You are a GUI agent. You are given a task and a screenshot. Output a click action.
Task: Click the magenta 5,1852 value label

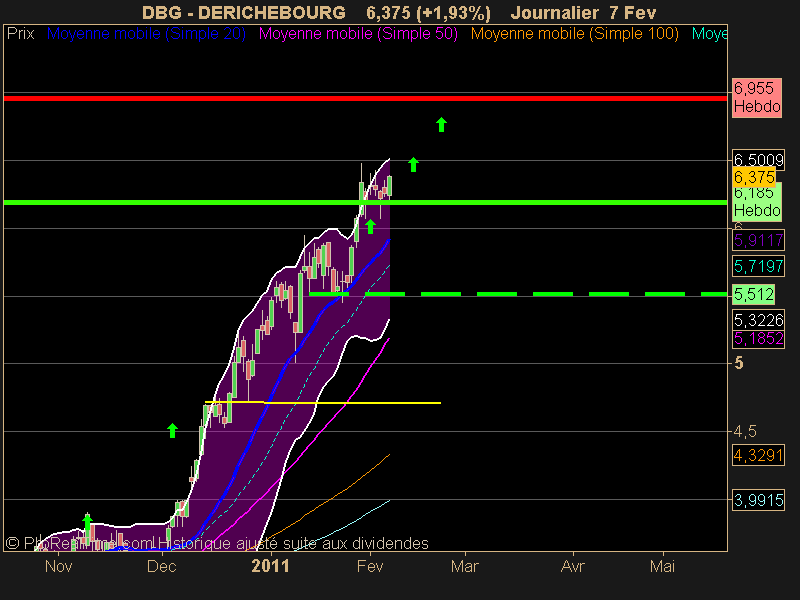click(758, 339)
